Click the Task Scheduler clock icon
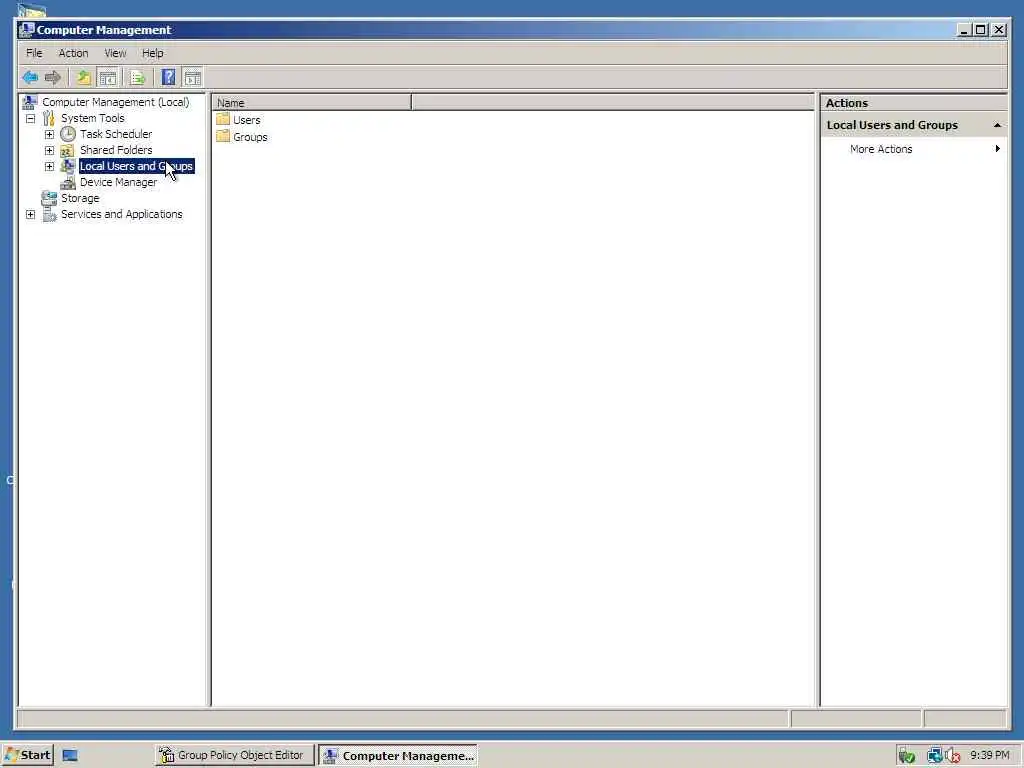This screenshot has height=768, width=1024. tap(68, 134)
